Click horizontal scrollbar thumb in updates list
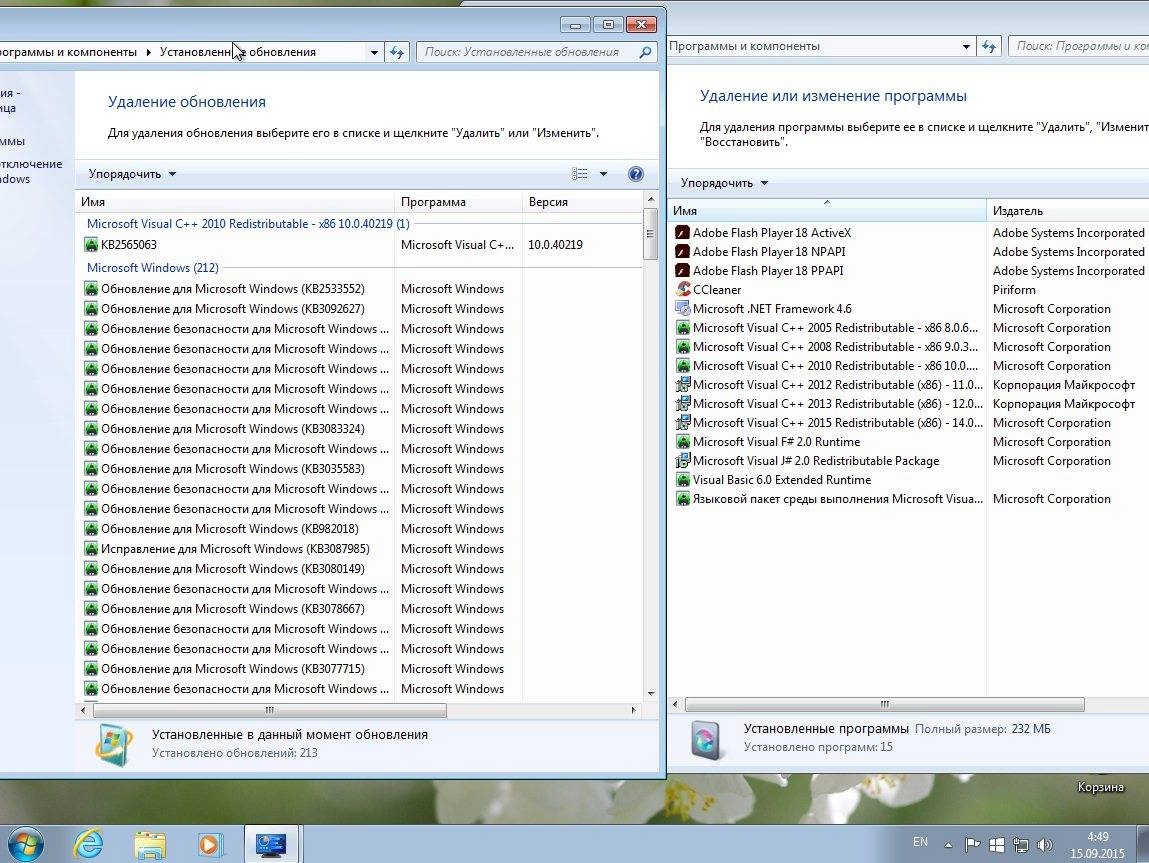 [x=269, y=710]
